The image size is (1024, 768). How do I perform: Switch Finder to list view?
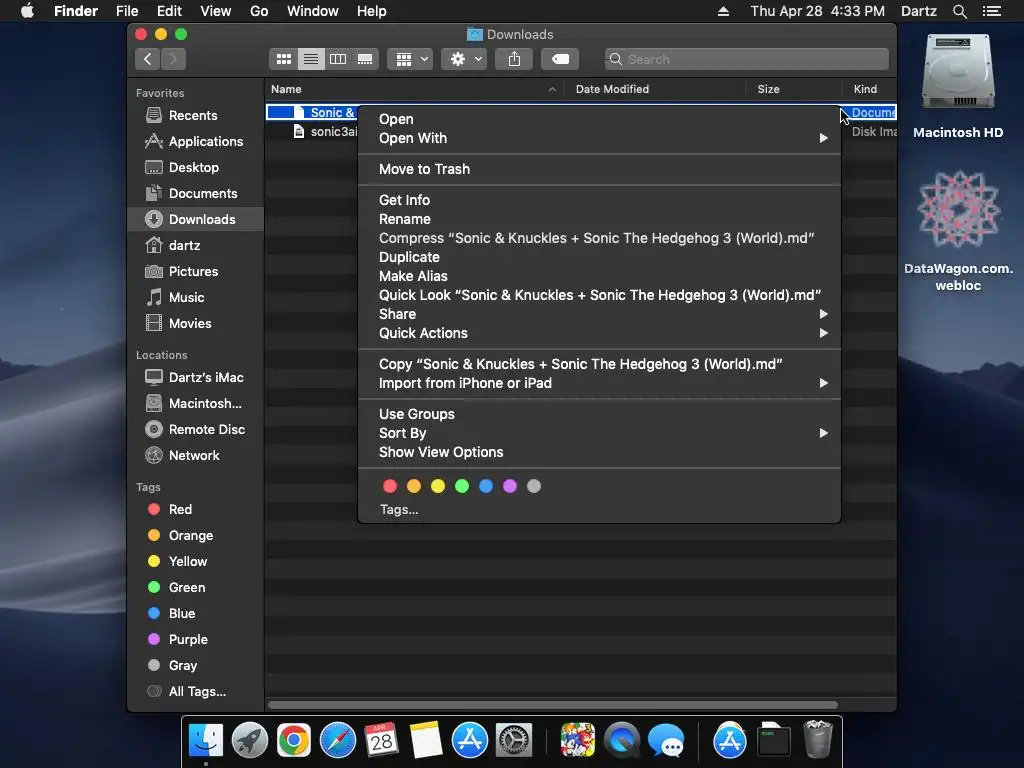(x=311, y=59)
